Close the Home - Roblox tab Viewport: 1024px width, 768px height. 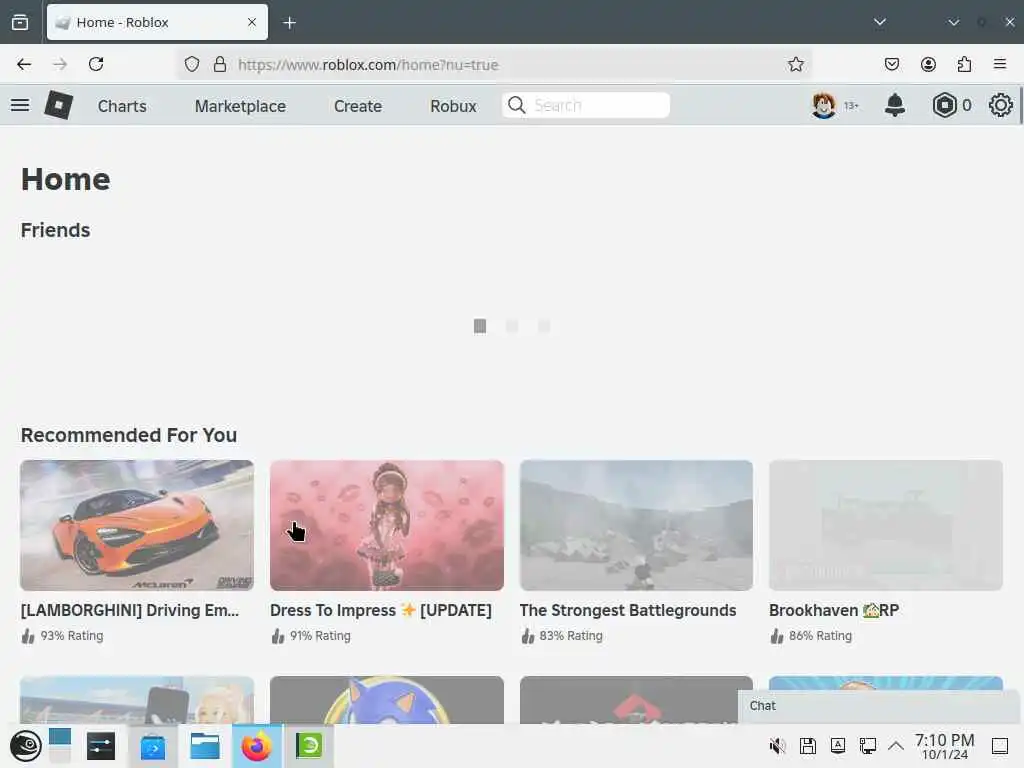point(252,22)
